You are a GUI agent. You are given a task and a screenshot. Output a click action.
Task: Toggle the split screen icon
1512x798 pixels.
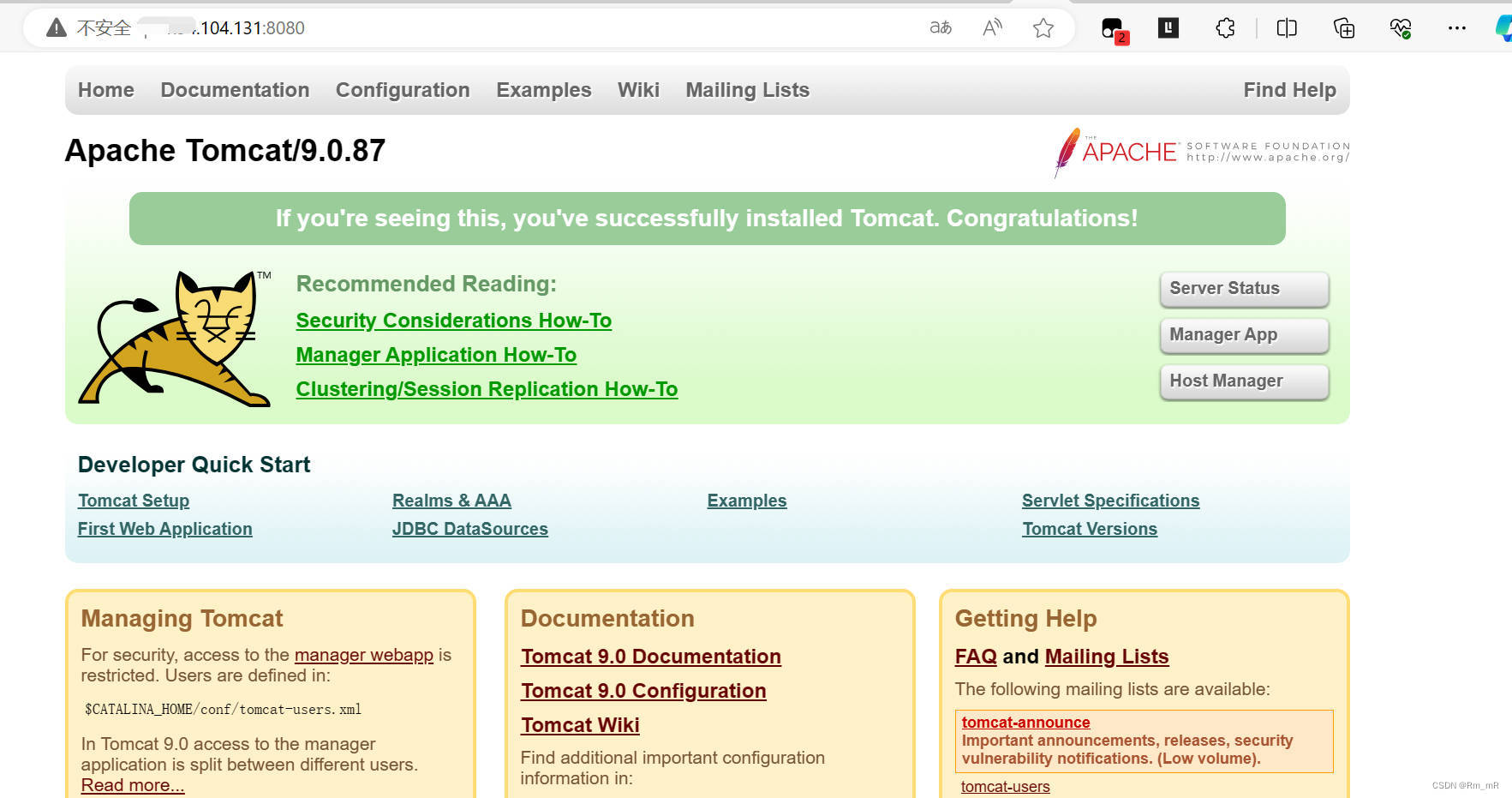1287,28
